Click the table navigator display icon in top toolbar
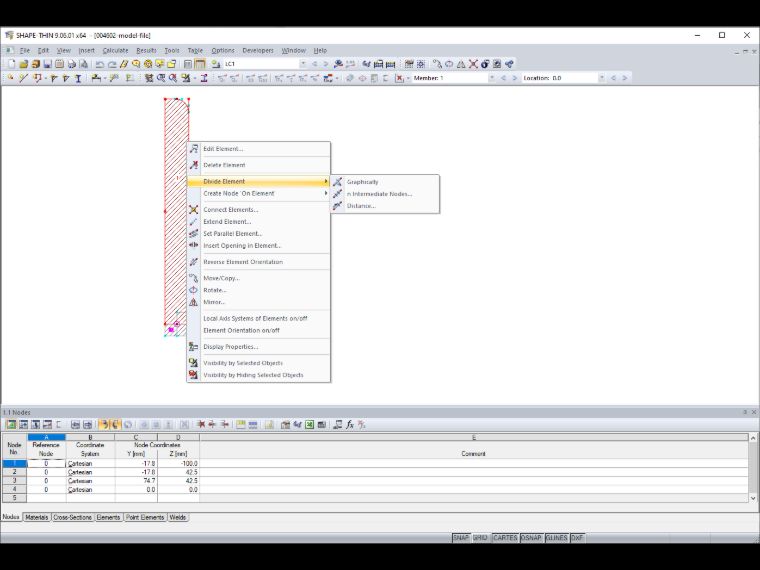This screenshot has height=570, width=760. (188, 64)
